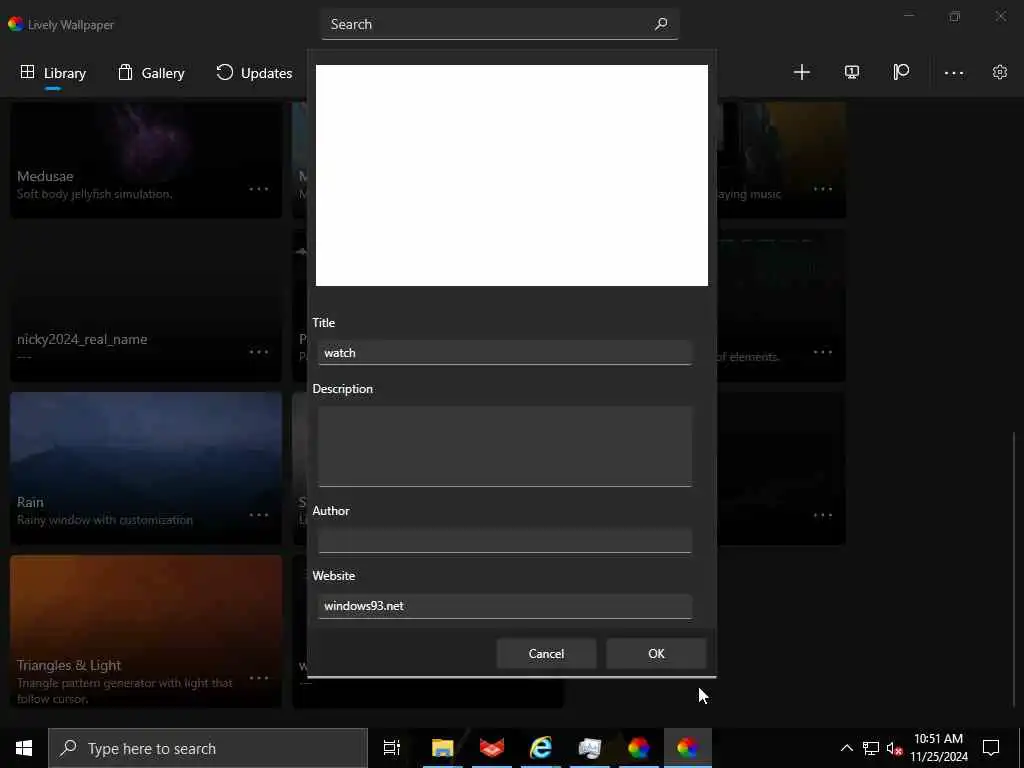Cancel the wallpaper dialog

pyautogui.click(x=546, y=654)
